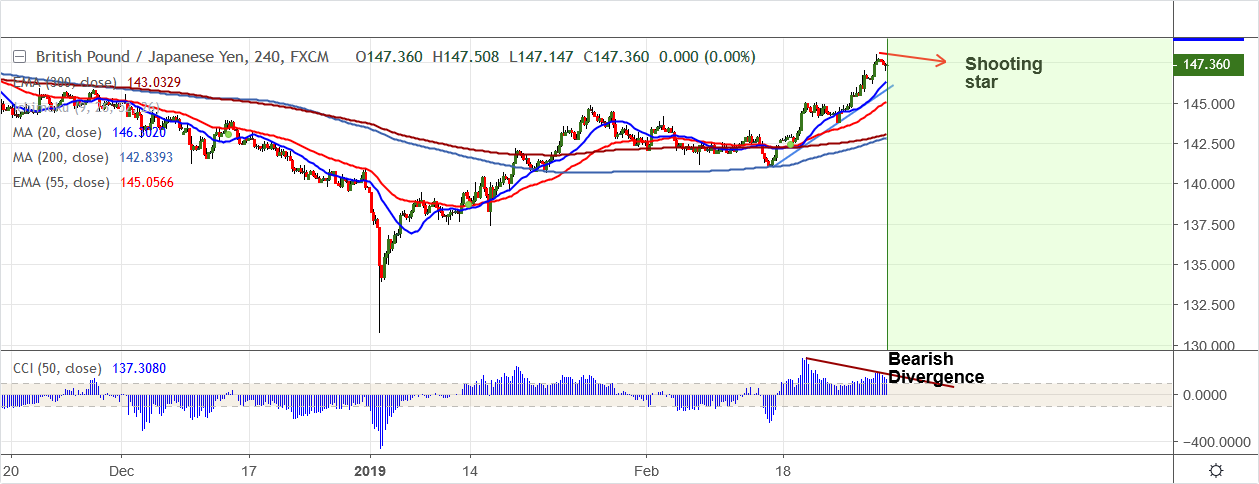The height and width of the screenshot is (484, 1259).
Task: Select the Ichimoku indicator legend entry
Action: click(87, 106)
